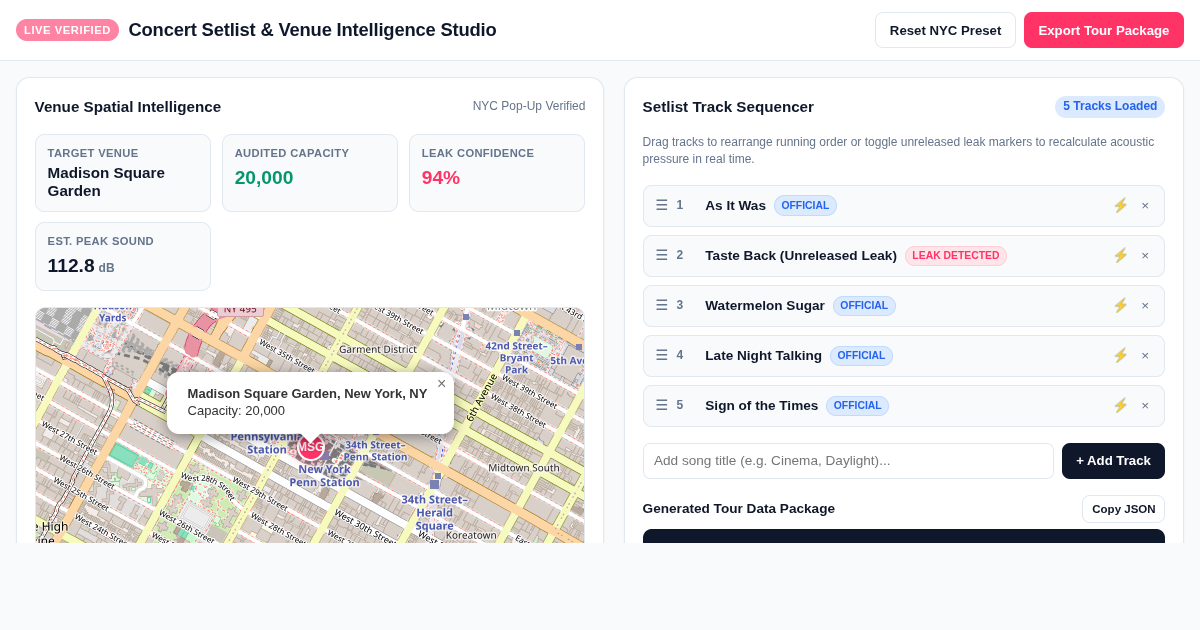Grab the drag handle for Late Night Talking
Viewport: 1200px width, 630px height.
click(661, 355)
